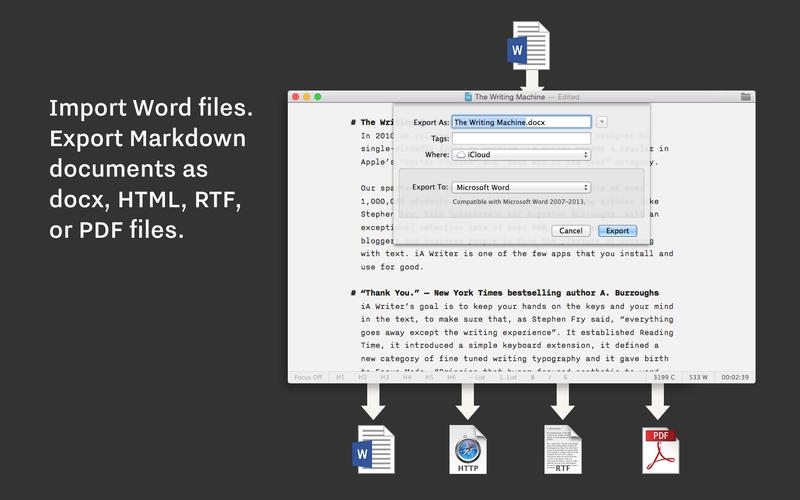Click the empty Tags field
Image resolution: width=800 pixels, height=500 pixels.
521,138
